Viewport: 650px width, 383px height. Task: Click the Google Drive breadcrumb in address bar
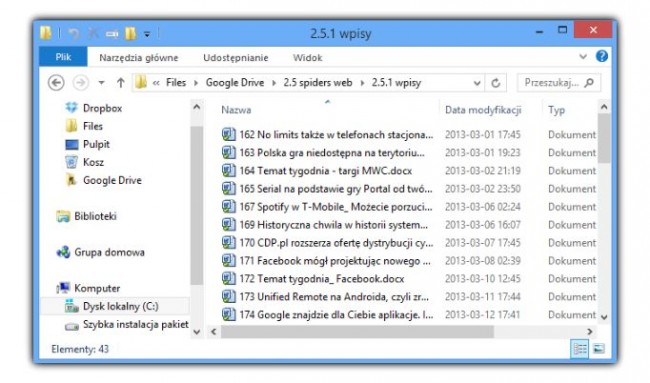coord(235,82)
